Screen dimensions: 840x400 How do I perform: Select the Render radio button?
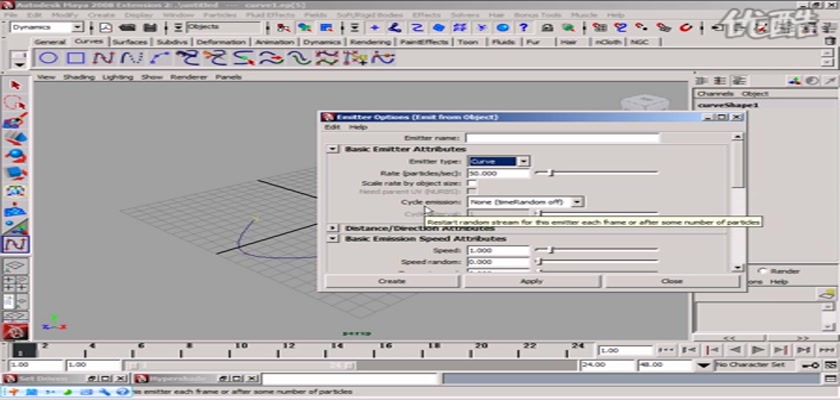[762, 271]
